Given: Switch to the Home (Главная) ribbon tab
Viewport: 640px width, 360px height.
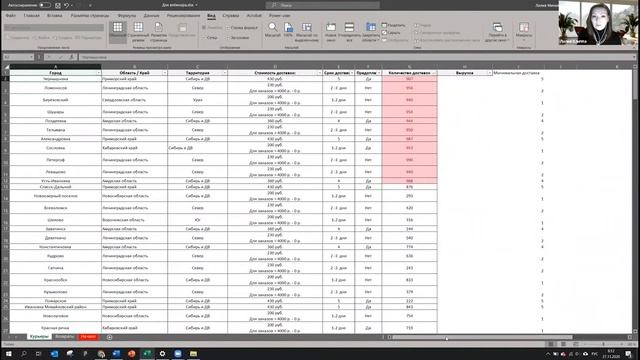Looking at the screenshot, I should [31, 16].
